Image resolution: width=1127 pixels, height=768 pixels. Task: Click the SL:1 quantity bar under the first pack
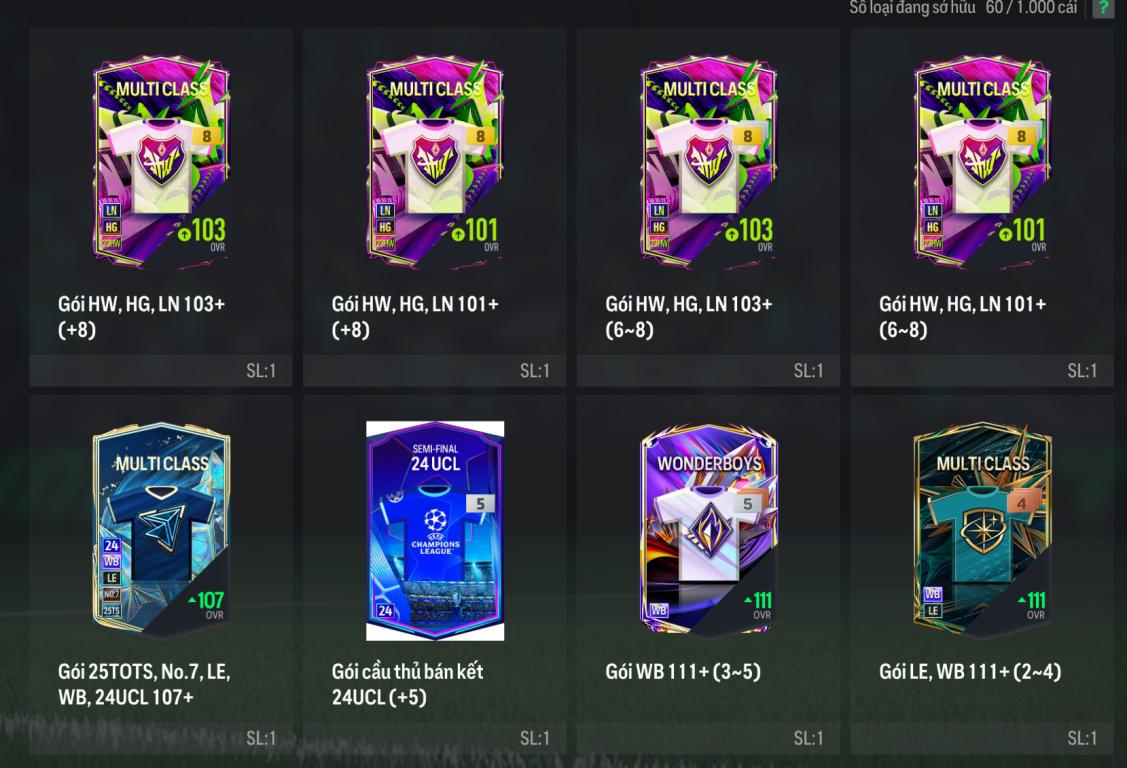(161, 371)
